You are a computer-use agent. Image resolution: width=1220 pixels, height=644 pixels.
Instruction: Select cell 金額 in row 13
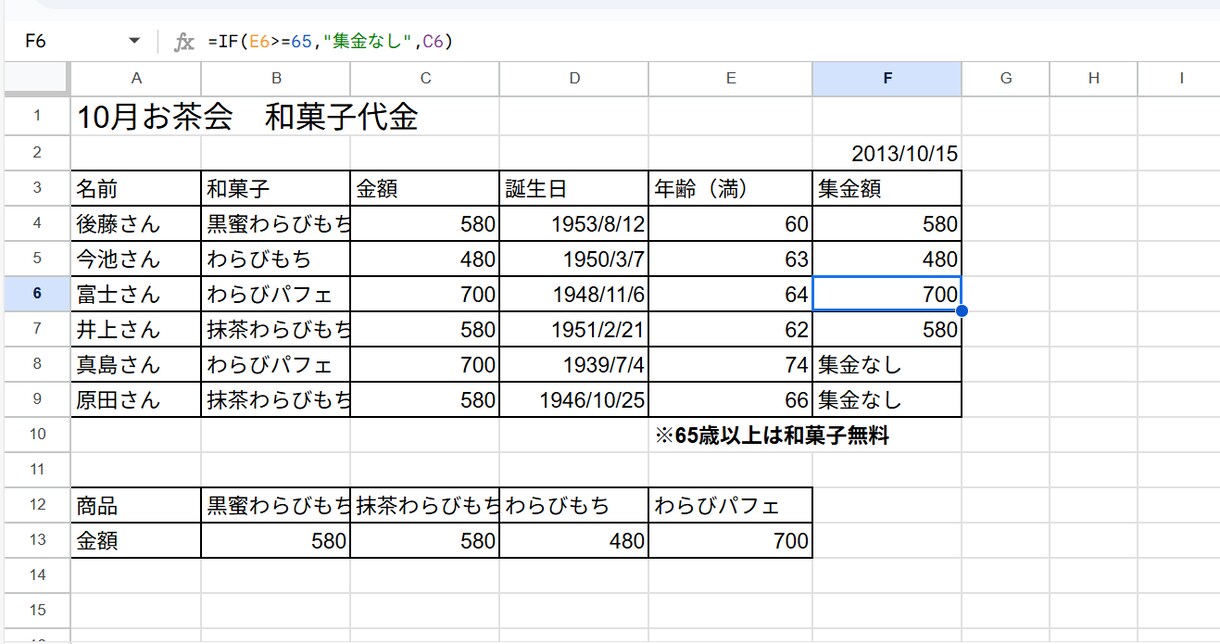click(136, 541)
